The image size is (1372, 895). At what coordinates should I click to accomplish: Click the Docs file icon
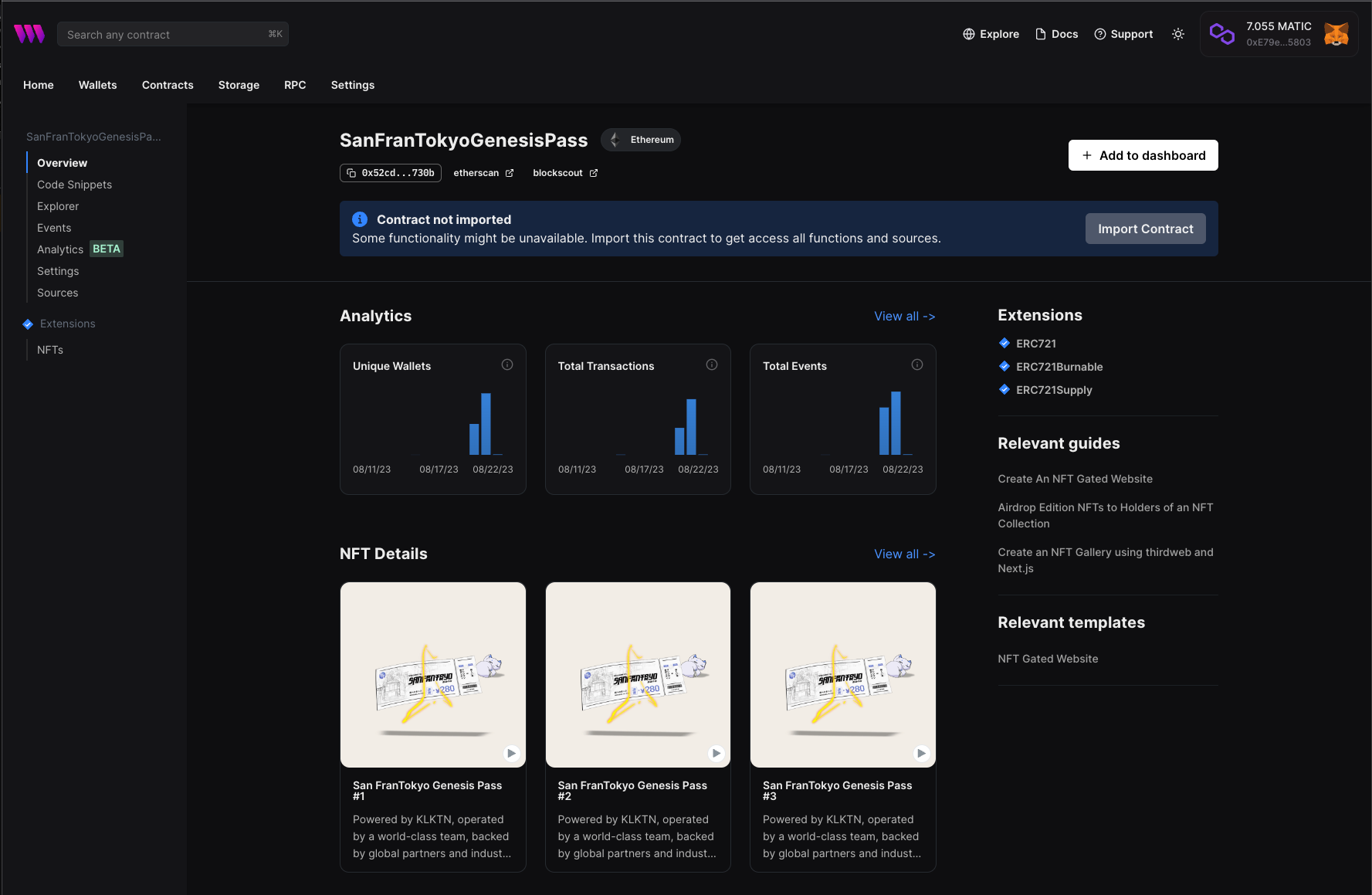click(x=1041, y=34)
